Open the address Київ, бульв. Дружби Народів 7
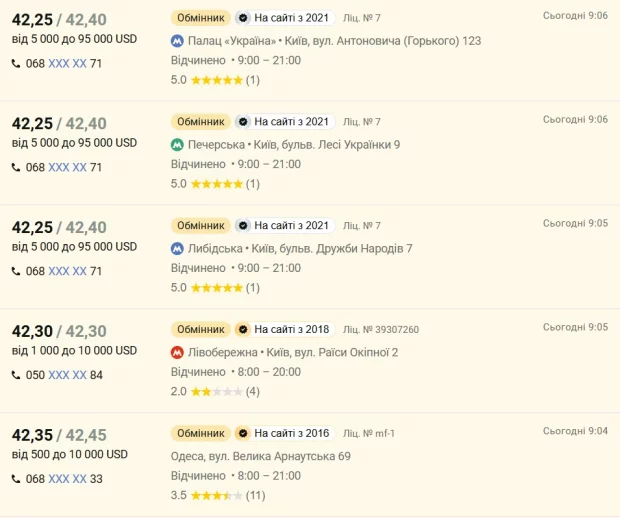620x518 pixels. (328, 249)
